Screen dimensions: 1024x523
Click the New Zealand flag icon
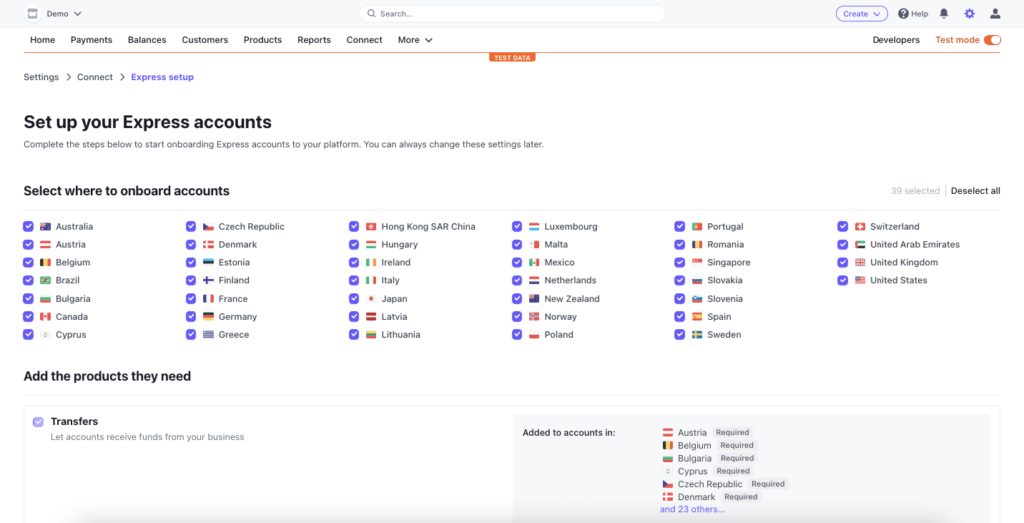[x=534, y=298]
